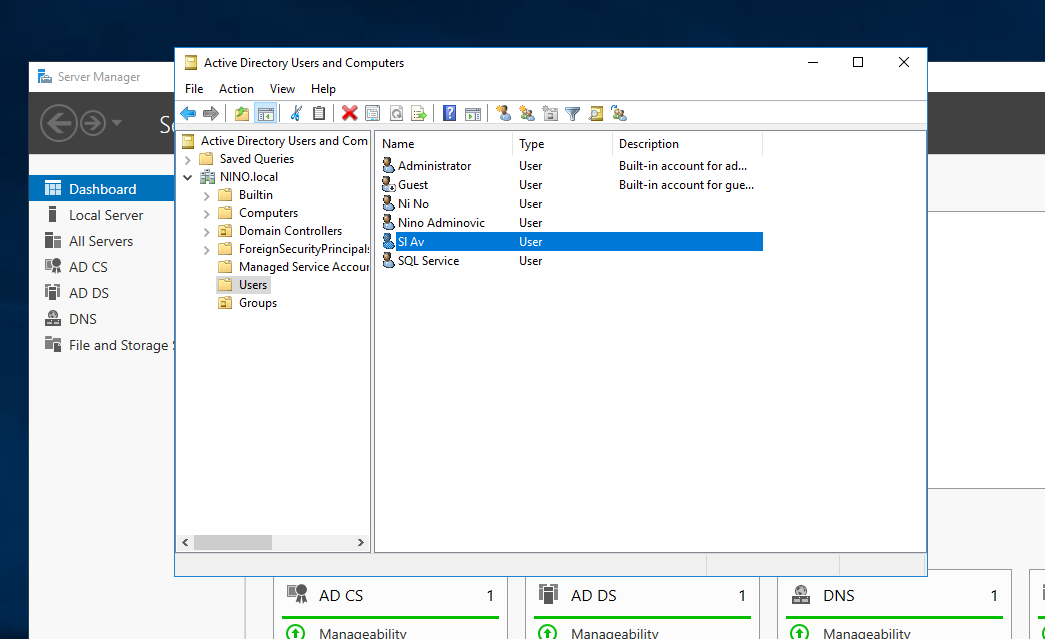The image size is (1045, 639).
Task: Open Local Server in Server Manager
Action: tap(101, 215)
